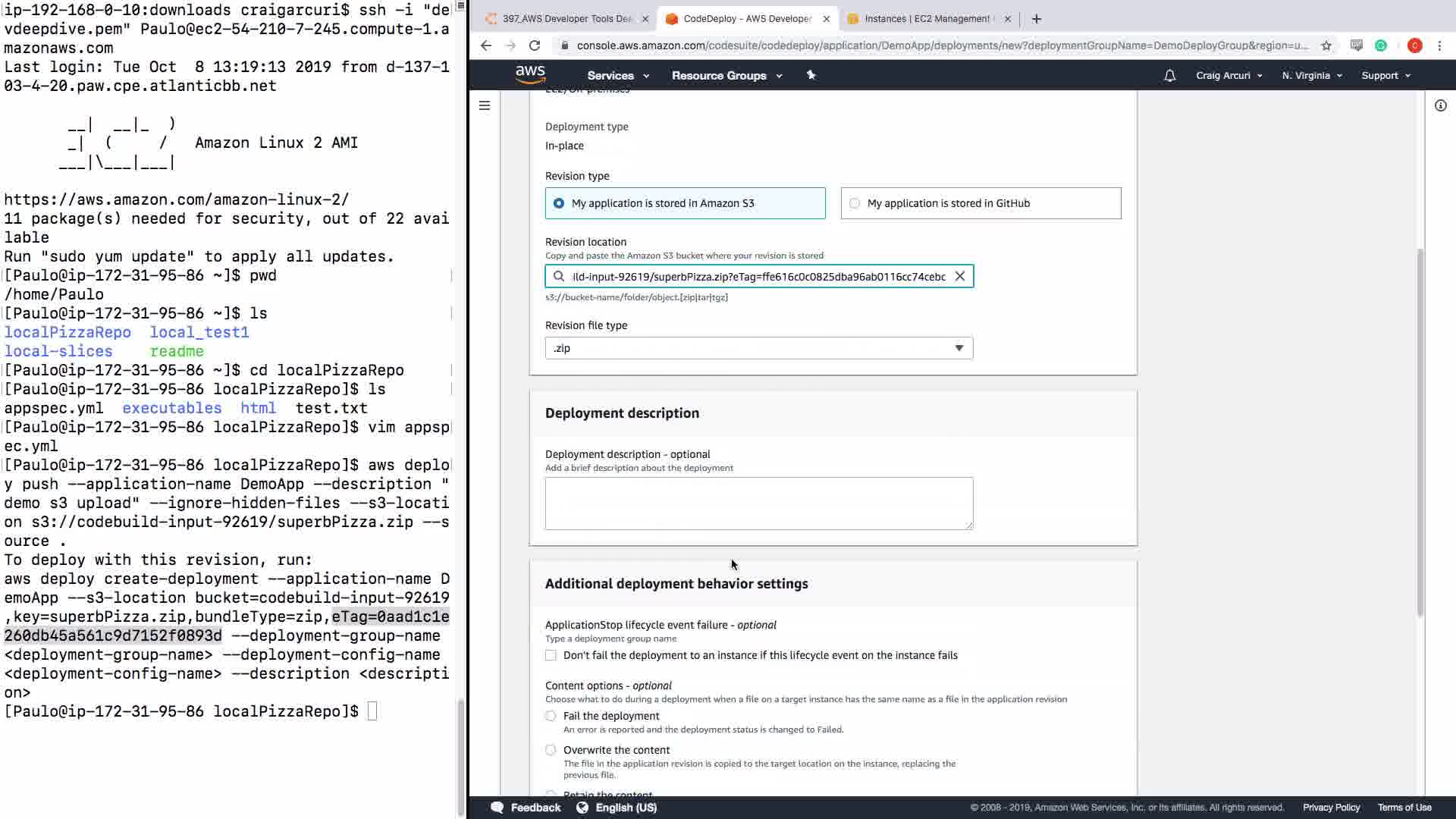Select 'Fail the deployment' radio option
The height and width of the screenshot is (819, 1456).
(x=551, y=716)
